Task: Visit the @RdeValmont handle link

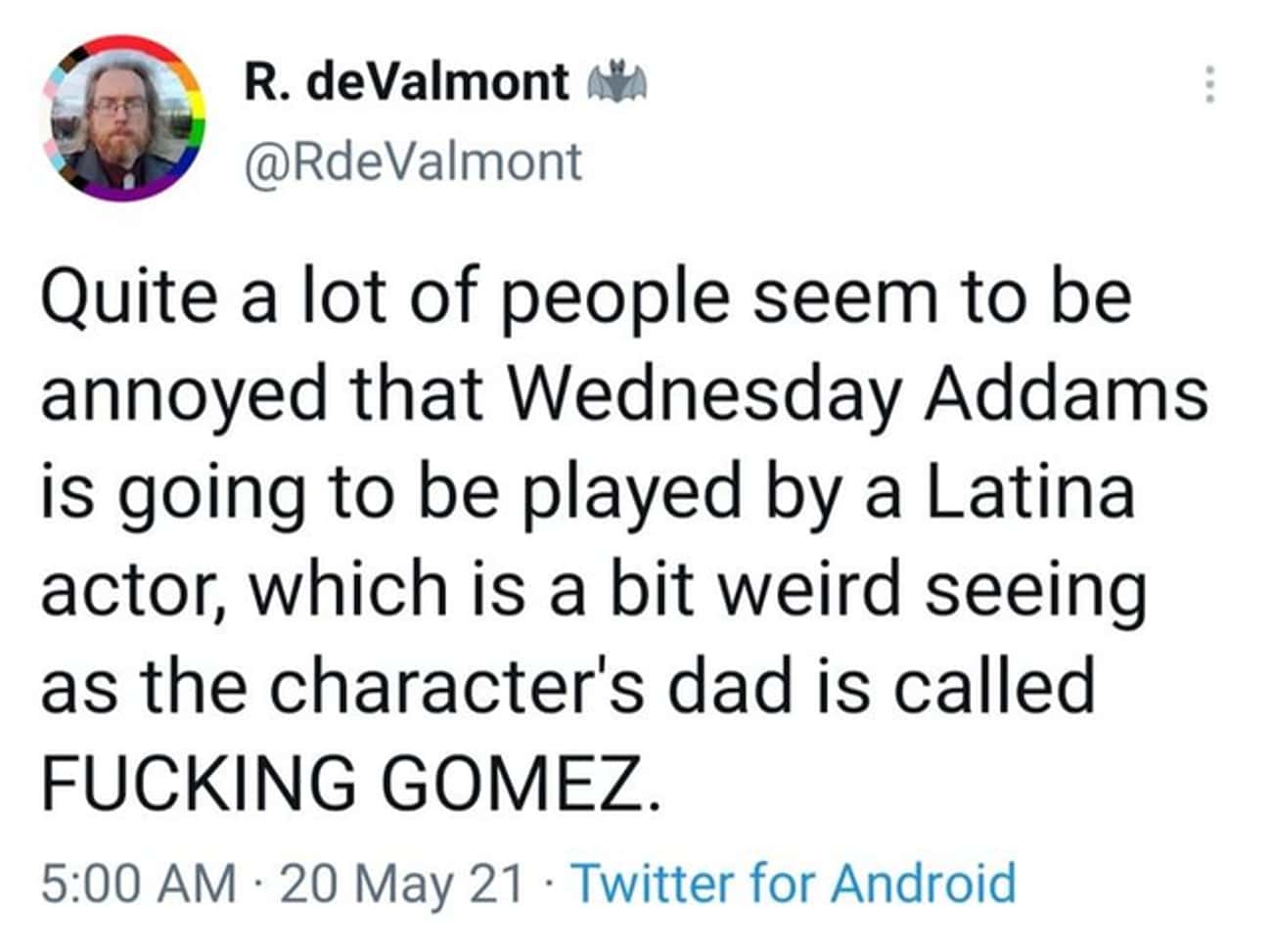Action: pos(412,161)
